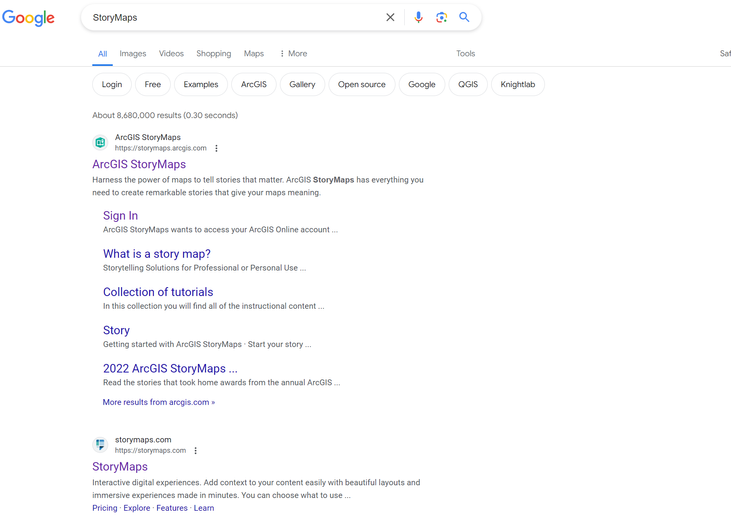Screen dimensions: 731x521
Task: Switch to the Images tab
Action: [133, 54]
